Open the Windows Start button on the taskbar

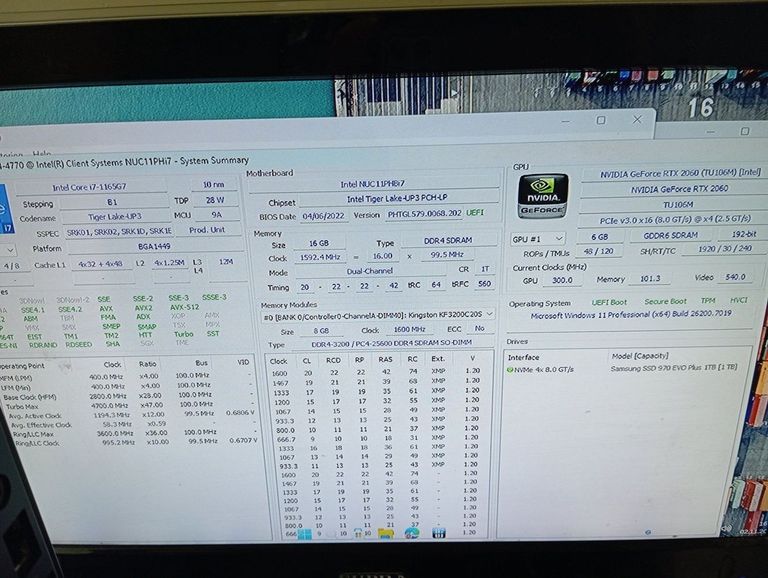pos(304,533)
